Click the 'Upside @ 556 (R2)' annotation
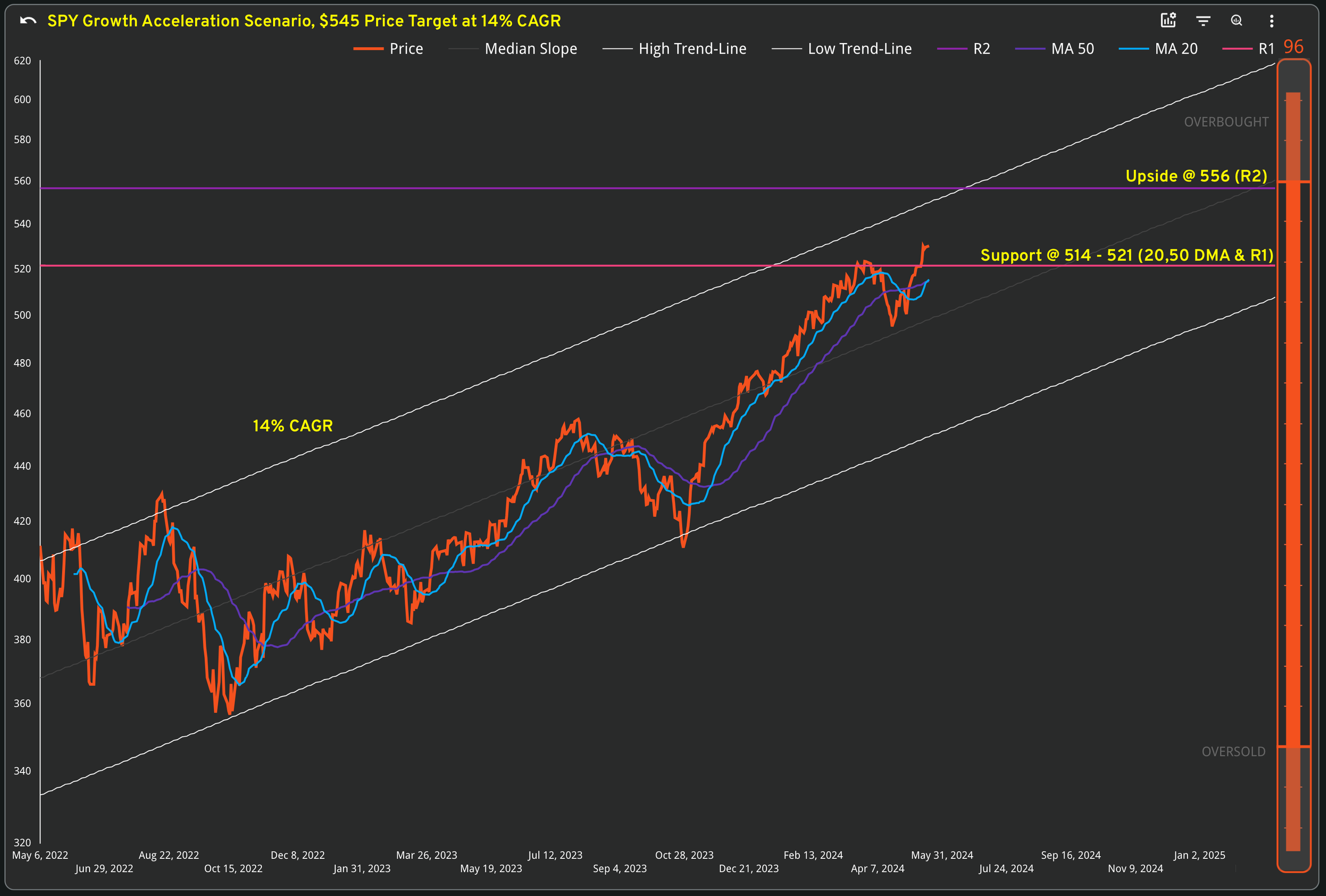Viewport: 1326px width, 896px height. (x=1197, y=176)
